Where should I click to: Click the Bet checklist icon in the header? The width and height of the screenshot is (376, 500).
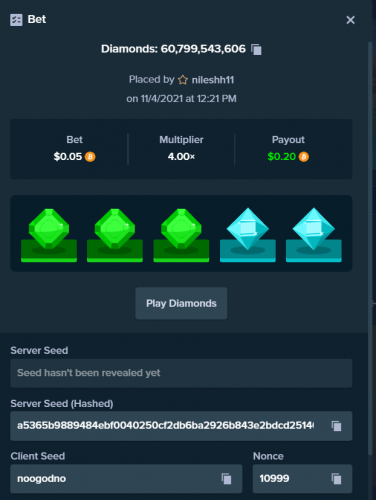click(x=16, y=20)
